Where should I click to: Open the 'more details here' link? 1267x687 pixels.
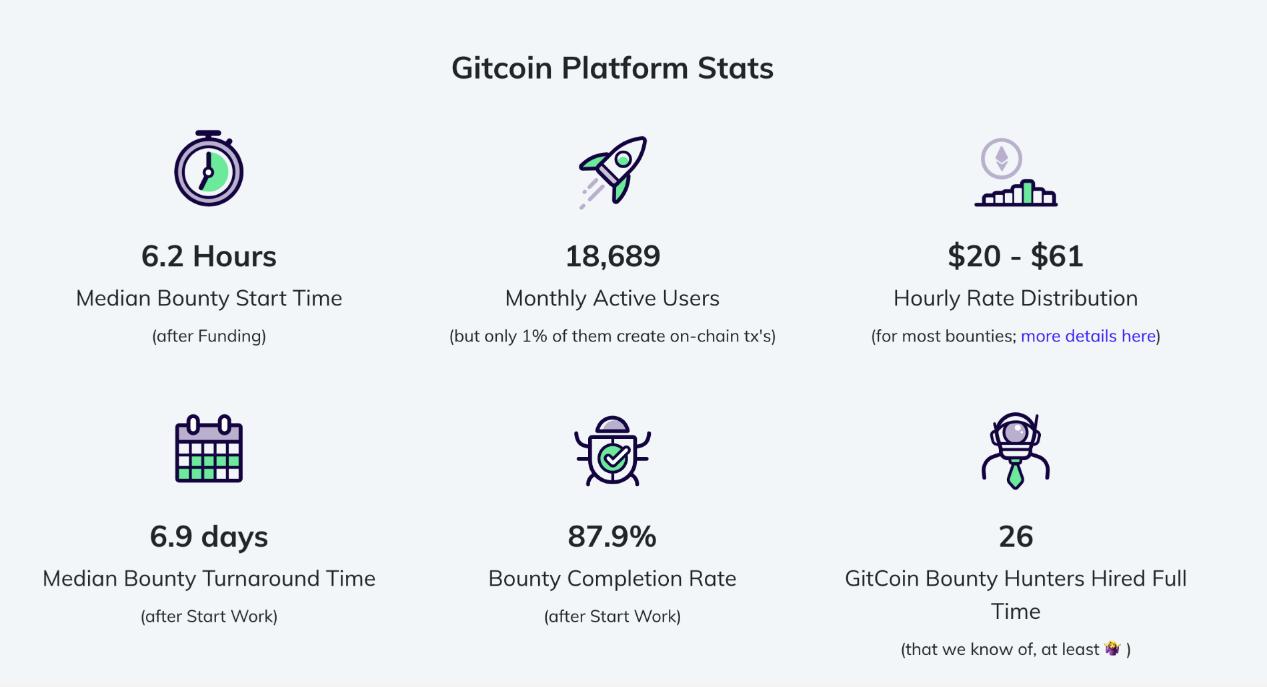(x=1088, y=336)
